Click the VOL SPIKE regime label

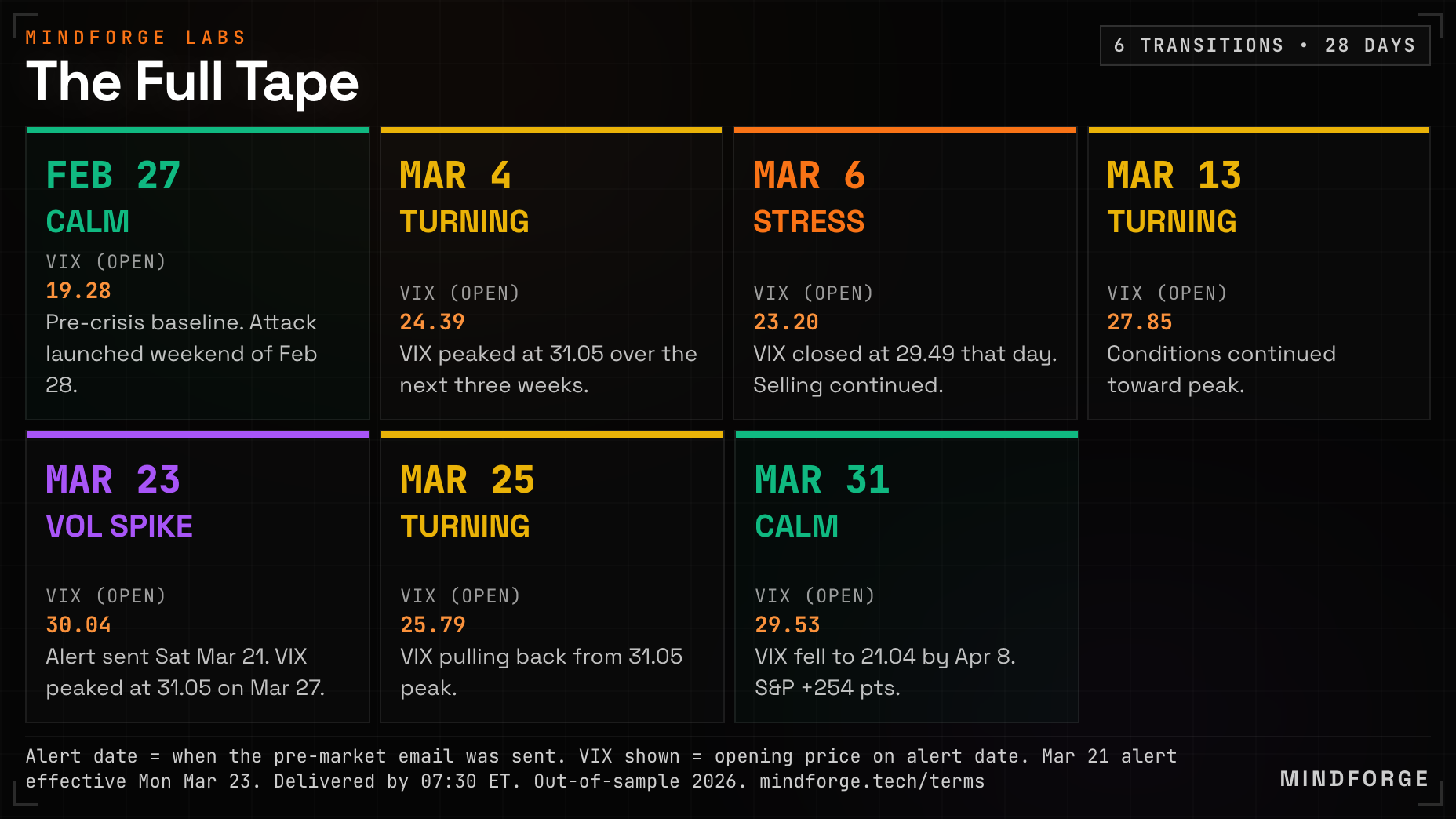coord(119,526)
